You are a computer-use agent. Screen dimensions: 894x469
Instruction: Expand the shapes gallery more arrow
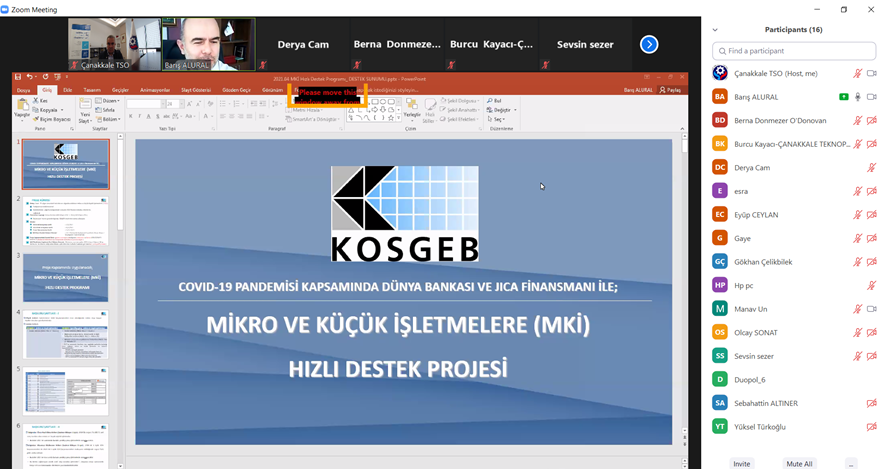click(x=398, y=118)
